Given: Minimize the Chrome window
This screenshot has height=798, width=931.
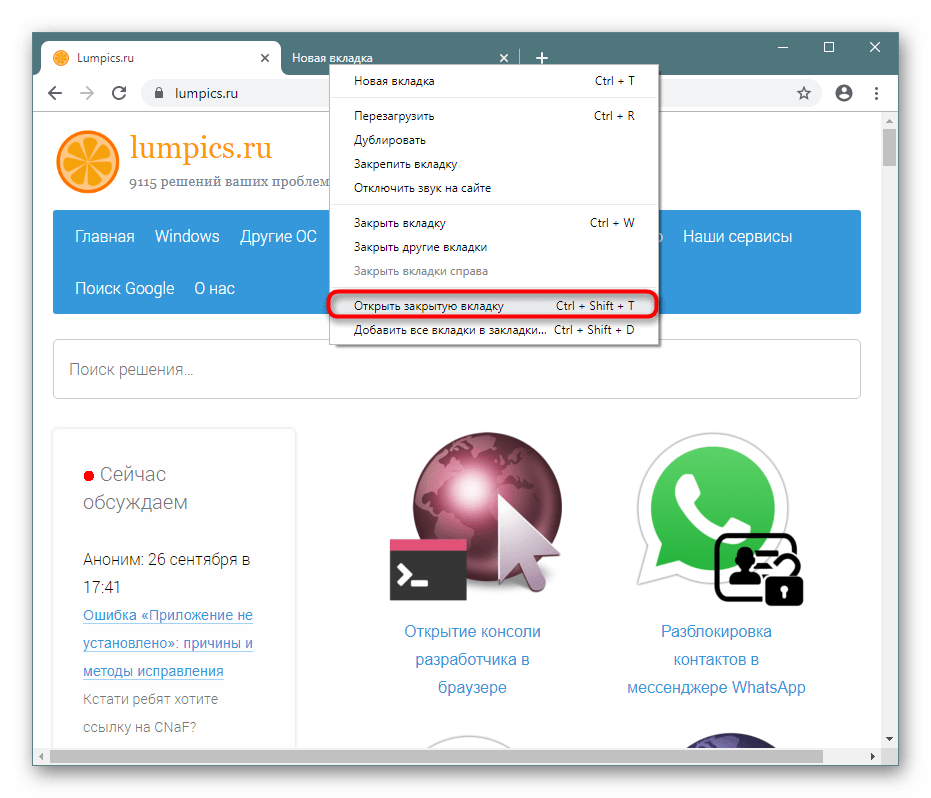Looking at the screenshot, I should point(783,47).
